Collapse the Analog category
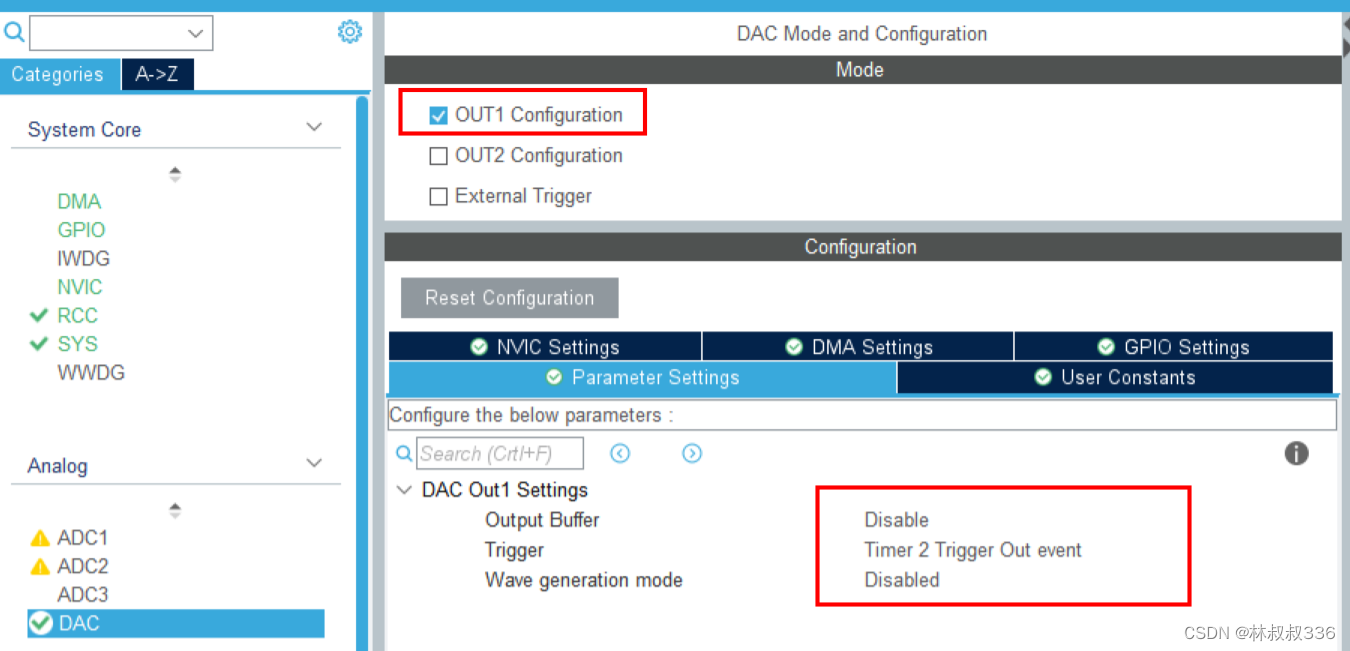 point(314,464)
